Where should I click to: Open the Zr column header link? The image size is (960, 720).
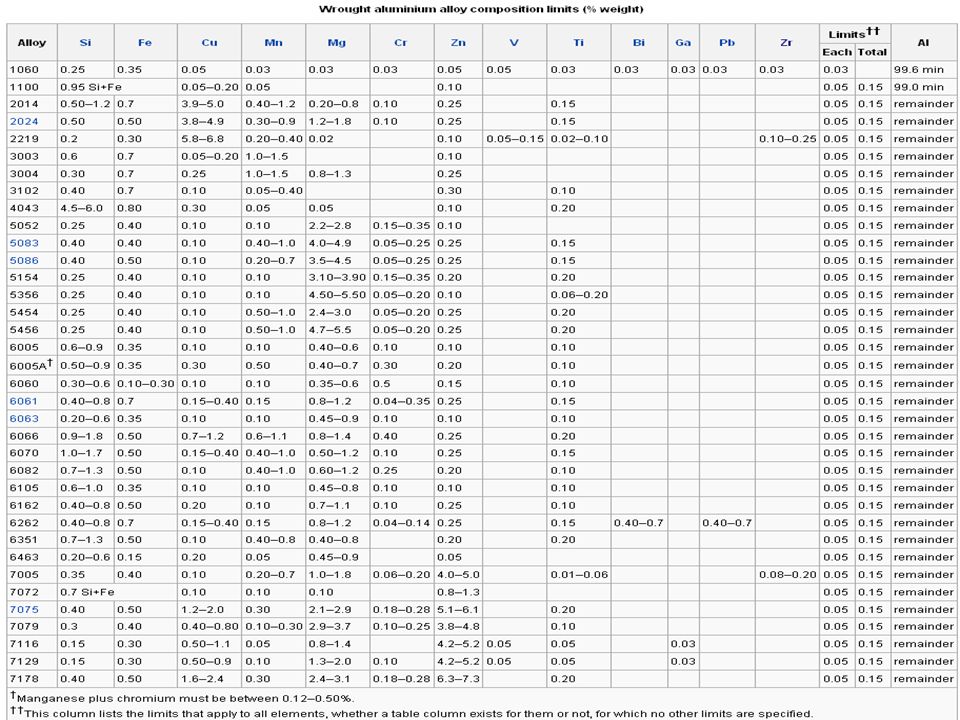pos(786,42)
